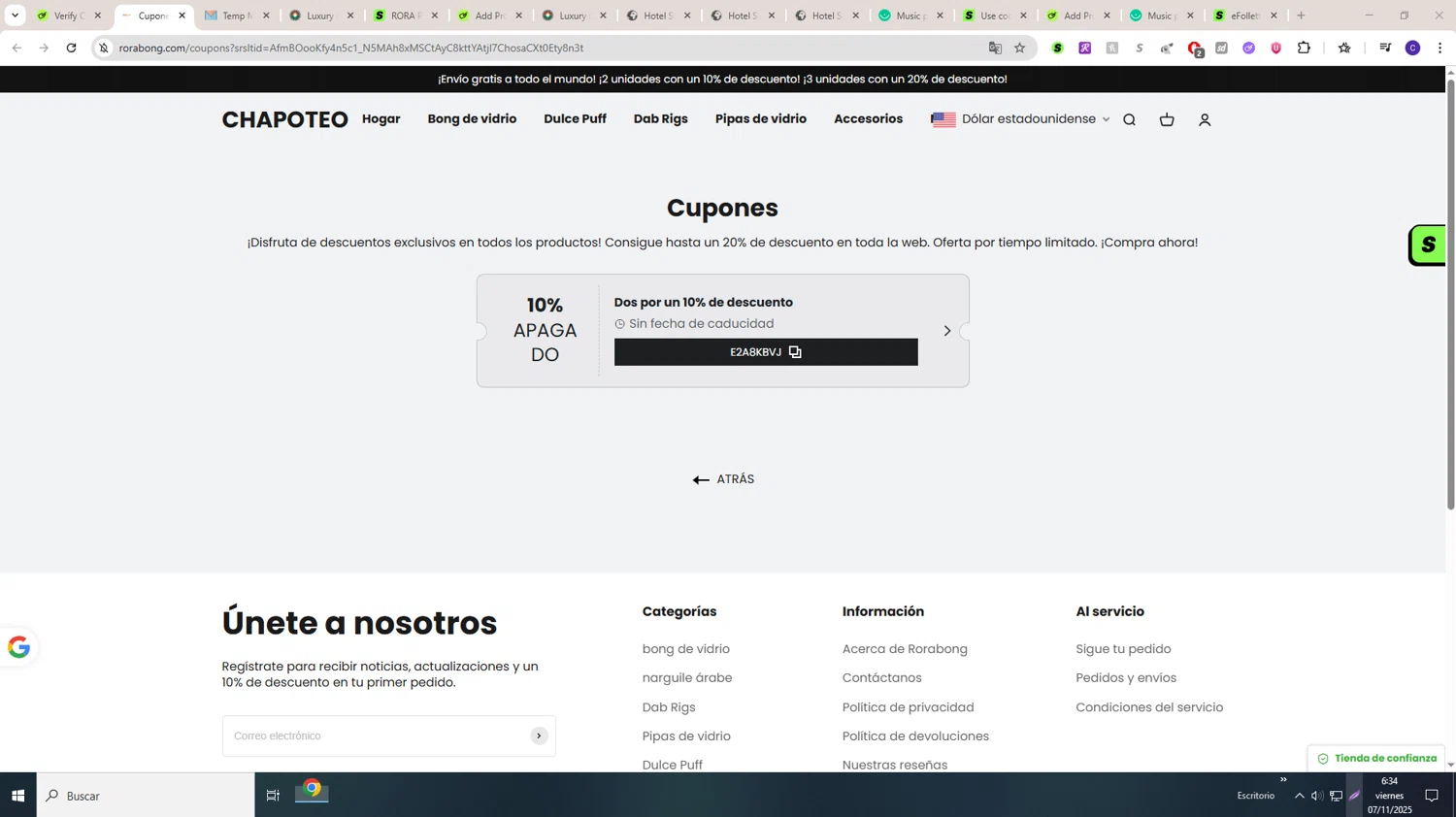Reload the page with the refresh icon

71,48
